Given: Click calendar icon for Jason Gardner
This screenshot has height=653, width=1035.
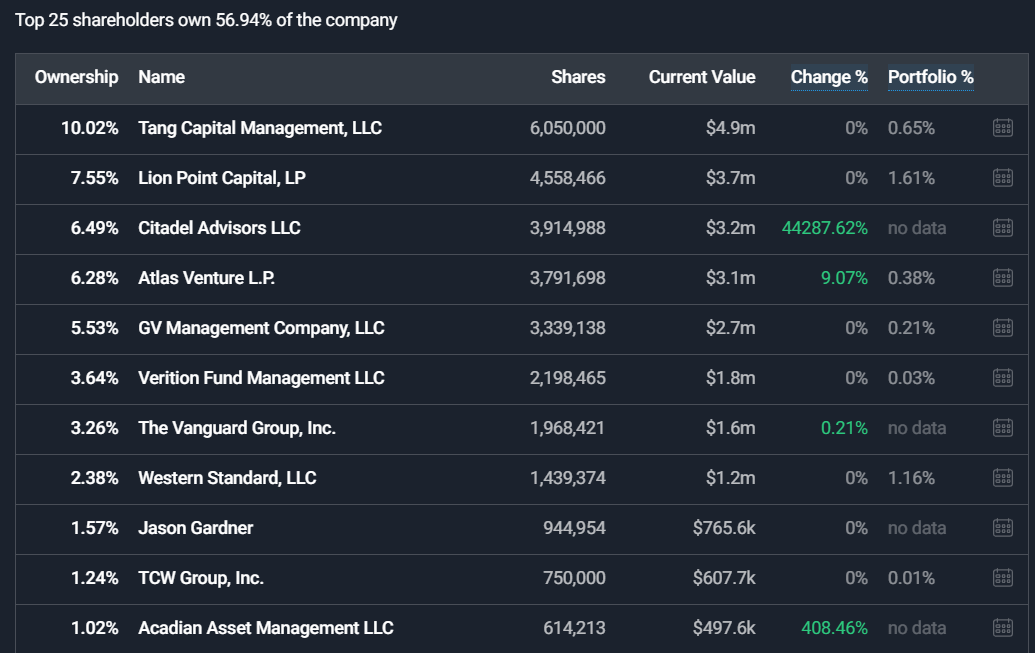Looking at the screenshot, I should tap(1003, 528).
